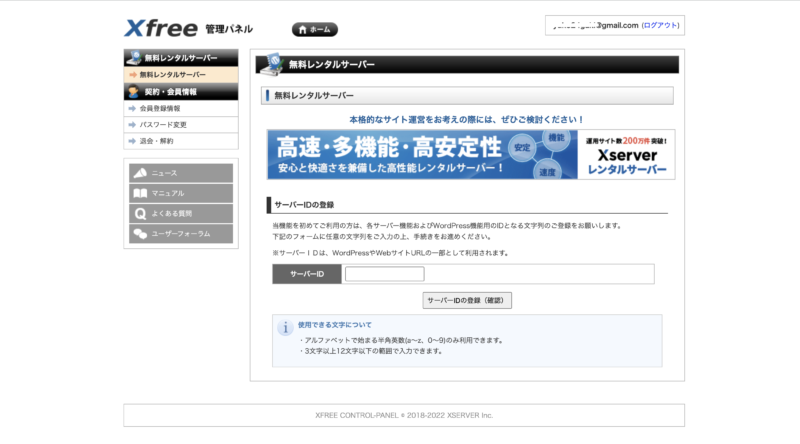
Task: Open the マニュアル button label
Action: click(x=168, y=193)
